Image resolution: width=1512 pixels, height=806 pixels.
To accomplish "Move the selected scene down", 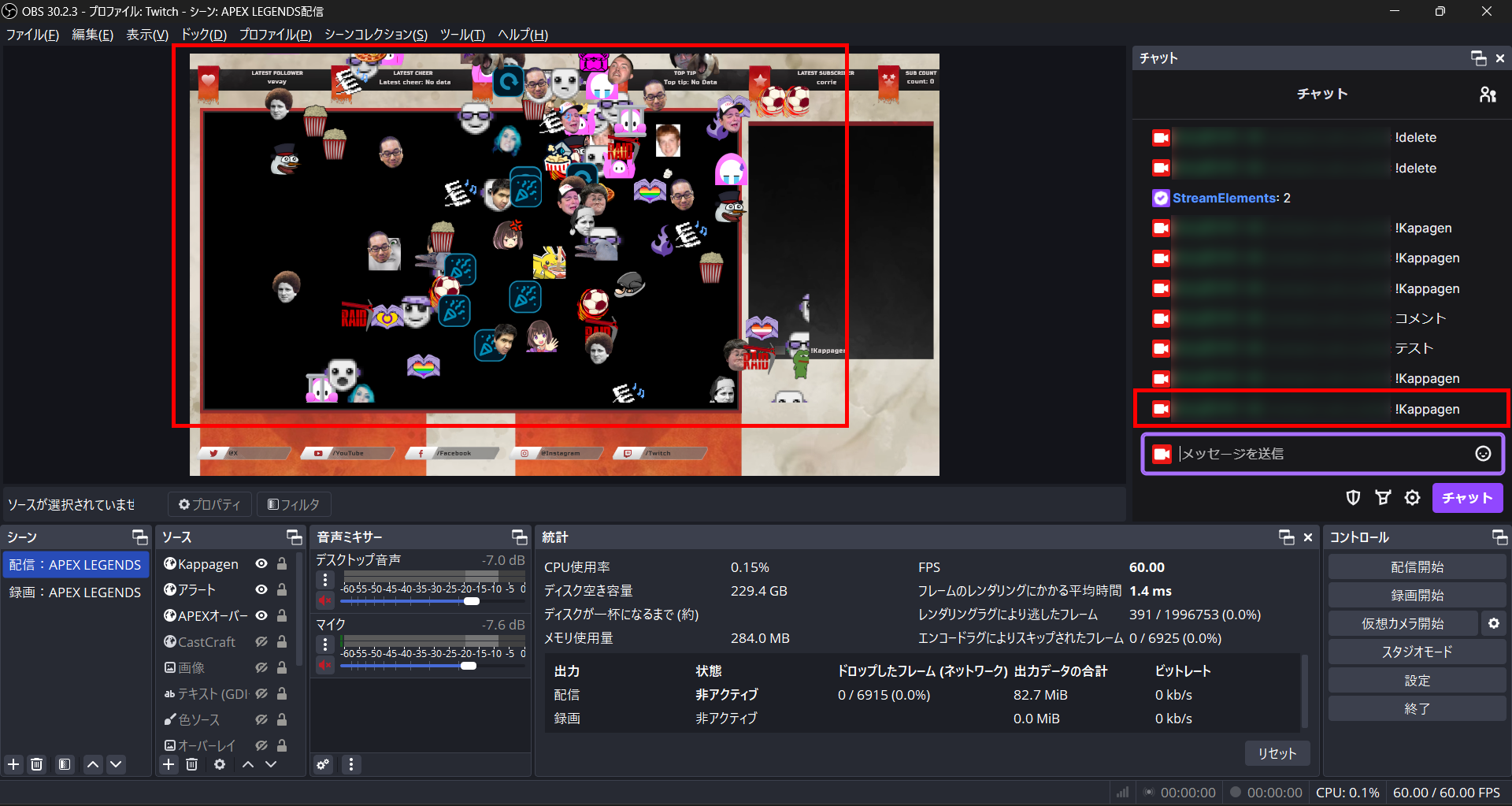I will pos(116,764).
